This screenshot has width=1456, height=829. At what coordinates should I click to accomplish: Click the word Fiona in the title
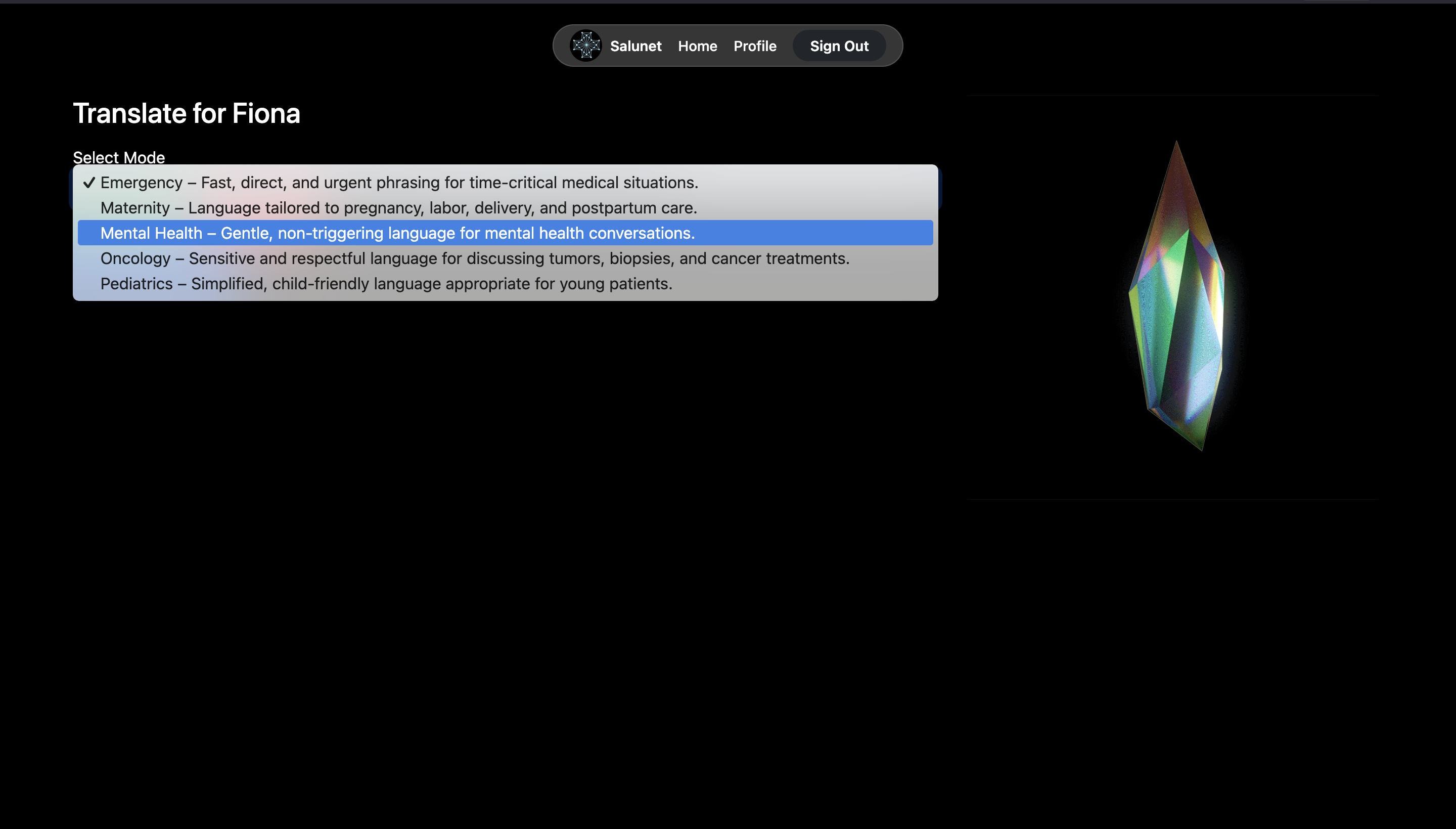coord(266,113)
